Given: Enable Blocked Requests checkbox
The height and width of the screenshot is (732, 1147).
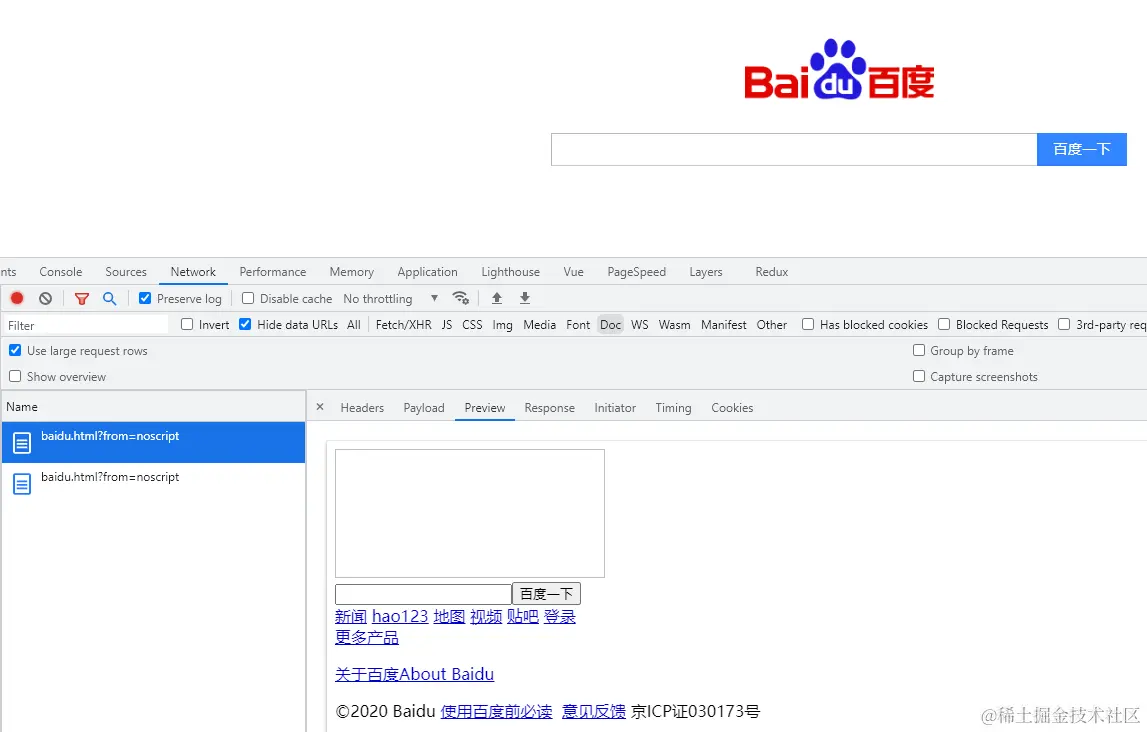Looking at the screenshot, I should point(944,324).
